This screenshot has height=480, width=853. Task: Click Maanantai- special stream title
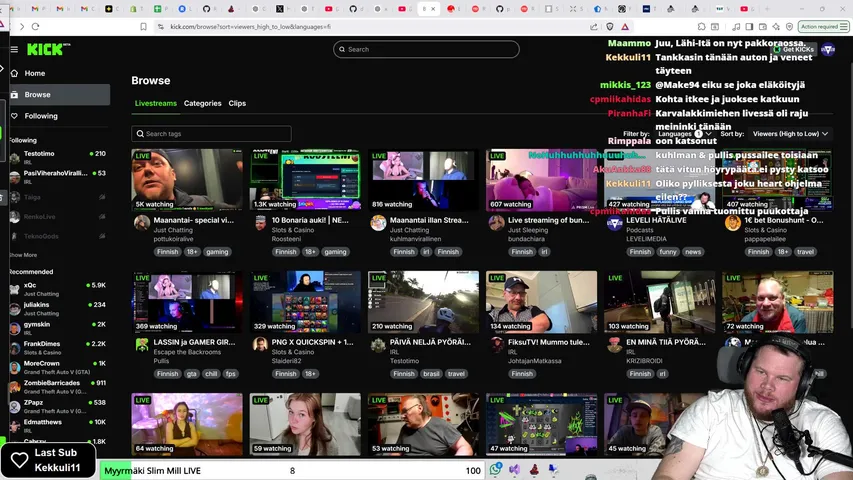tap(194, 220)
